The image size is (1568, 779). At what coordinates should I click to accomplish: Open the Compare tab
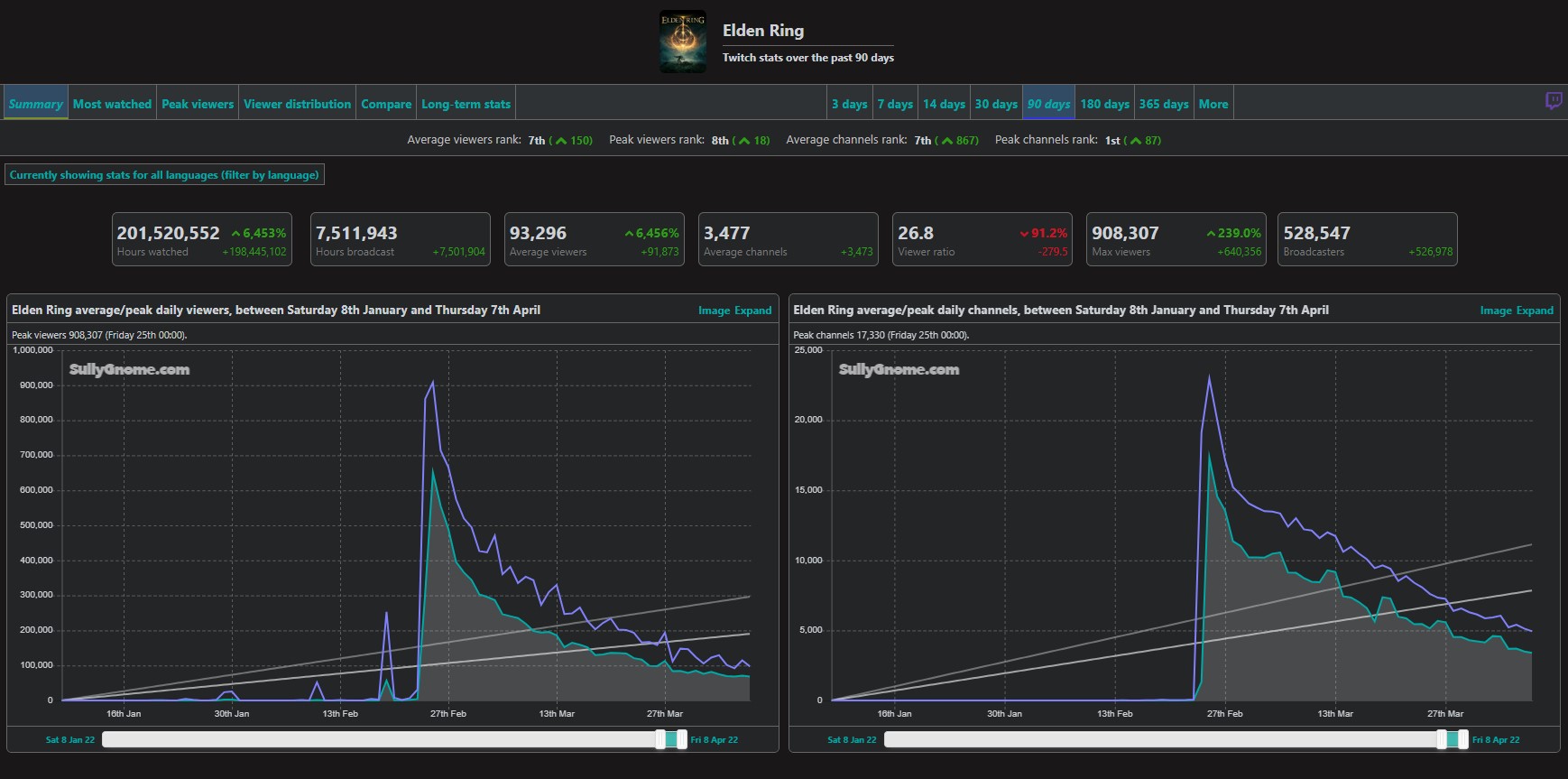[386, 104]
